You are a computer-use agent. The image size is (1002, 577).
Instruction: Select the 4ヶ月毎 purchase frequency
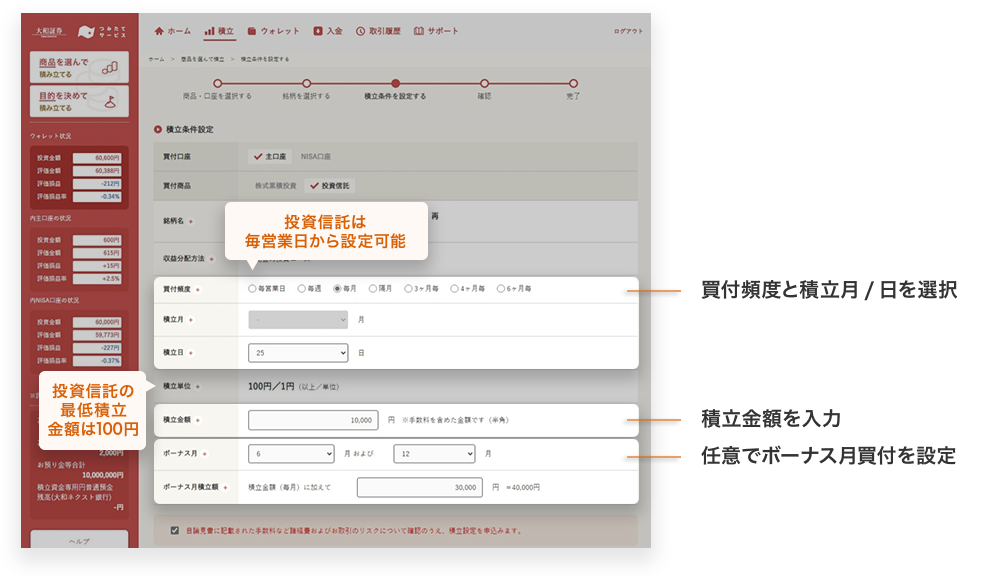pos(454,289)
